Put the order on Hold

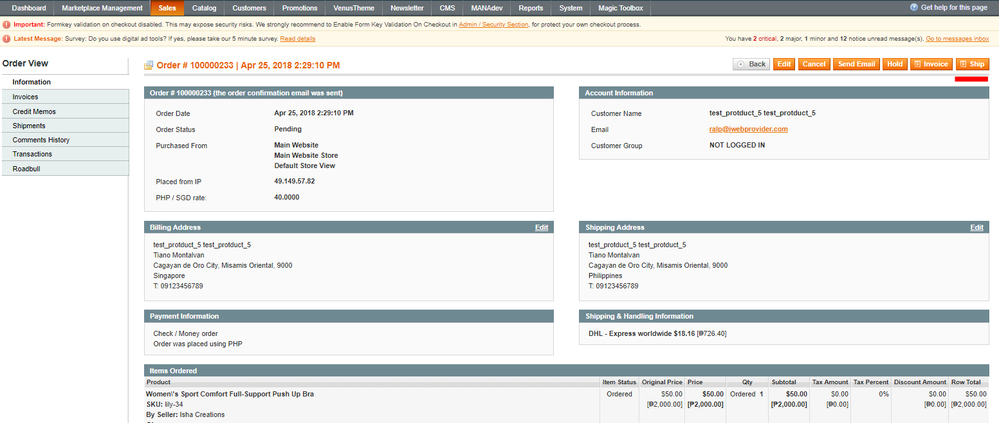point(894,64)
